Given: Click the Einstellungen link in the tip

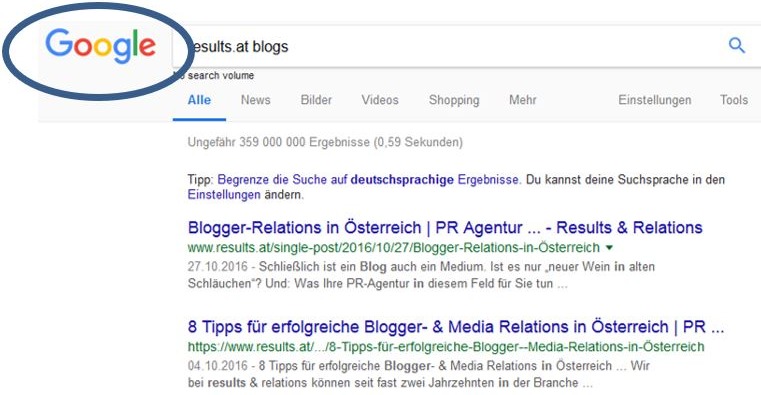Looking at the screenshot, I should click(224, 195).
